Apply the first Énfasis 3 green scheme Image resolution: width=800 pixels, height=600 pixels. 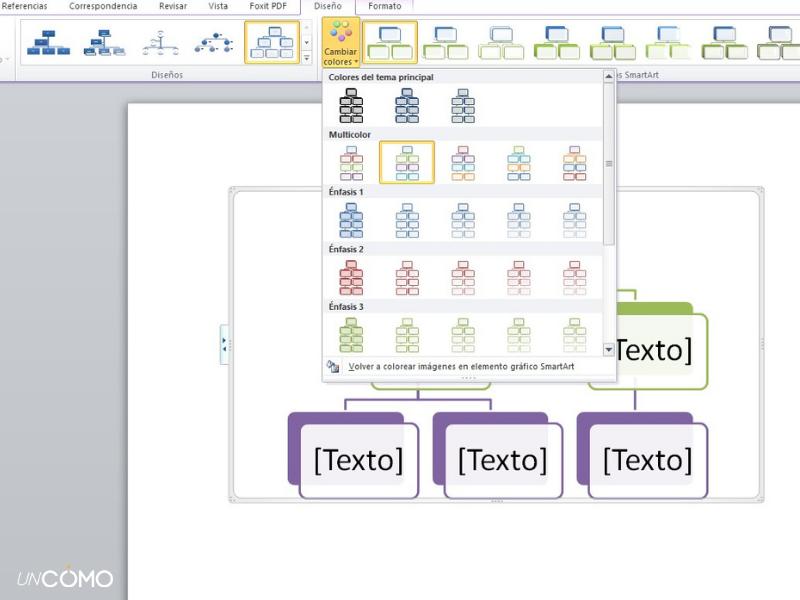(351, 334)
